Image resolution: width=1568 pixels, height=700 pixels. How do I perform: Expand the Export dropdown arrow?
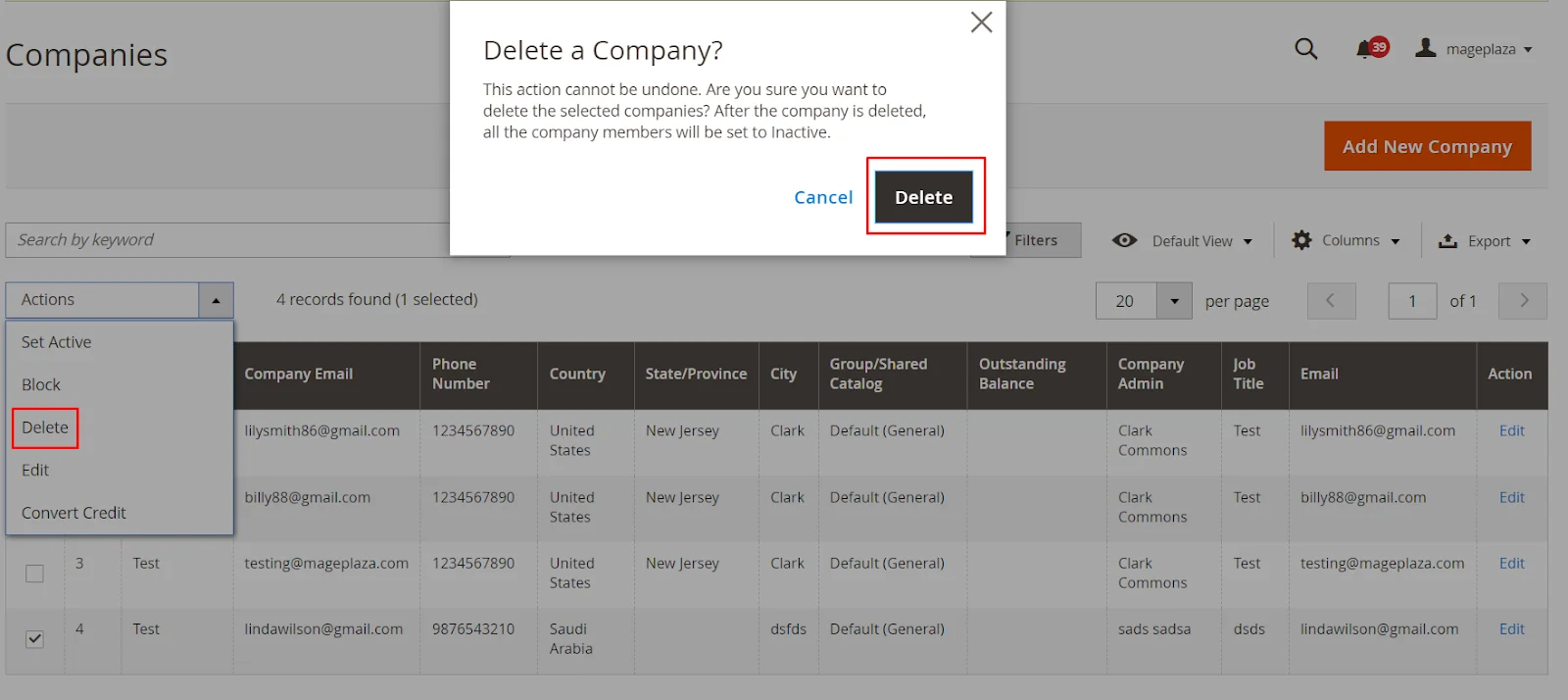click(x=1526, y=242)
